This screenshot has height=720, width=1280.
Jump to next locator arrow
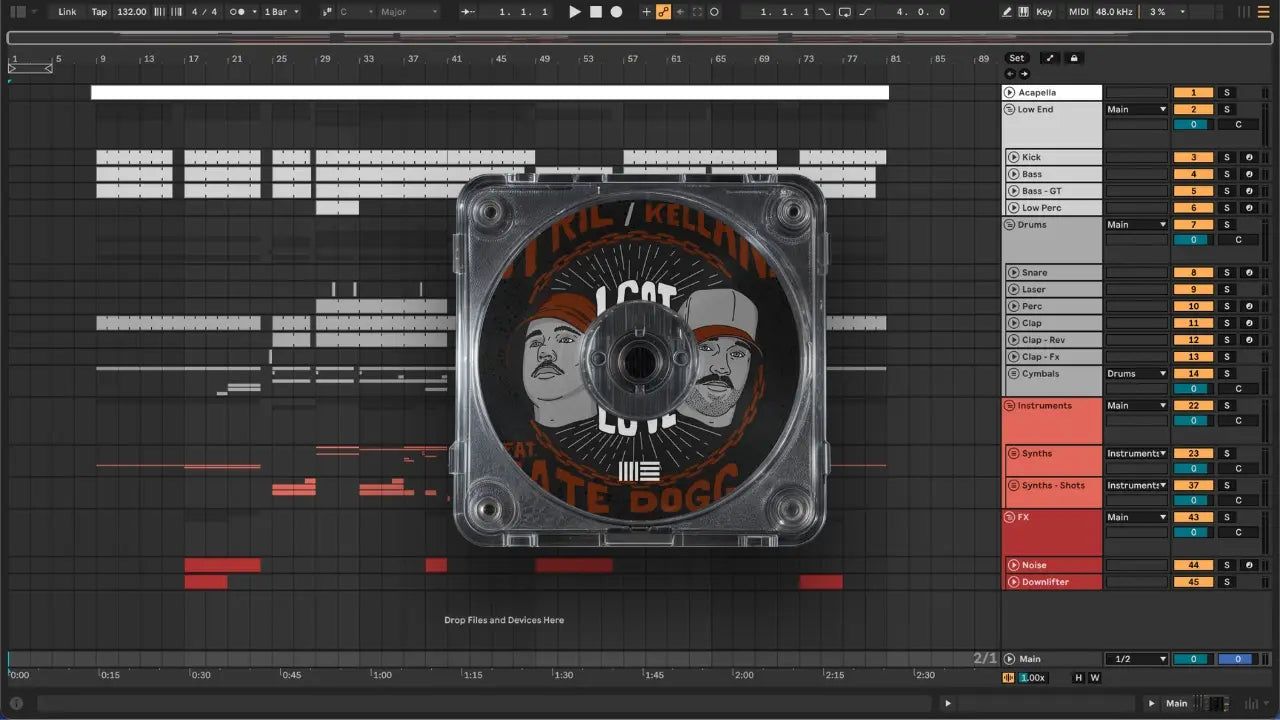tap(1023, 74)
